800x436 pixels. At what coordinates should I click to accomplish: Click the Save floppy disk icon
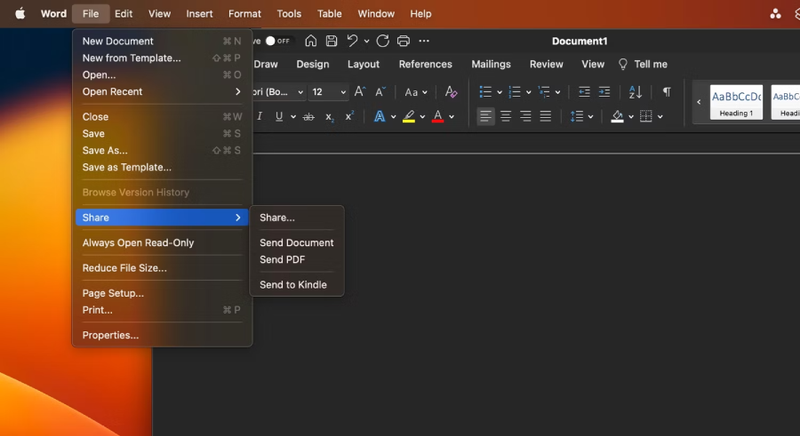[x=331, y=41]
